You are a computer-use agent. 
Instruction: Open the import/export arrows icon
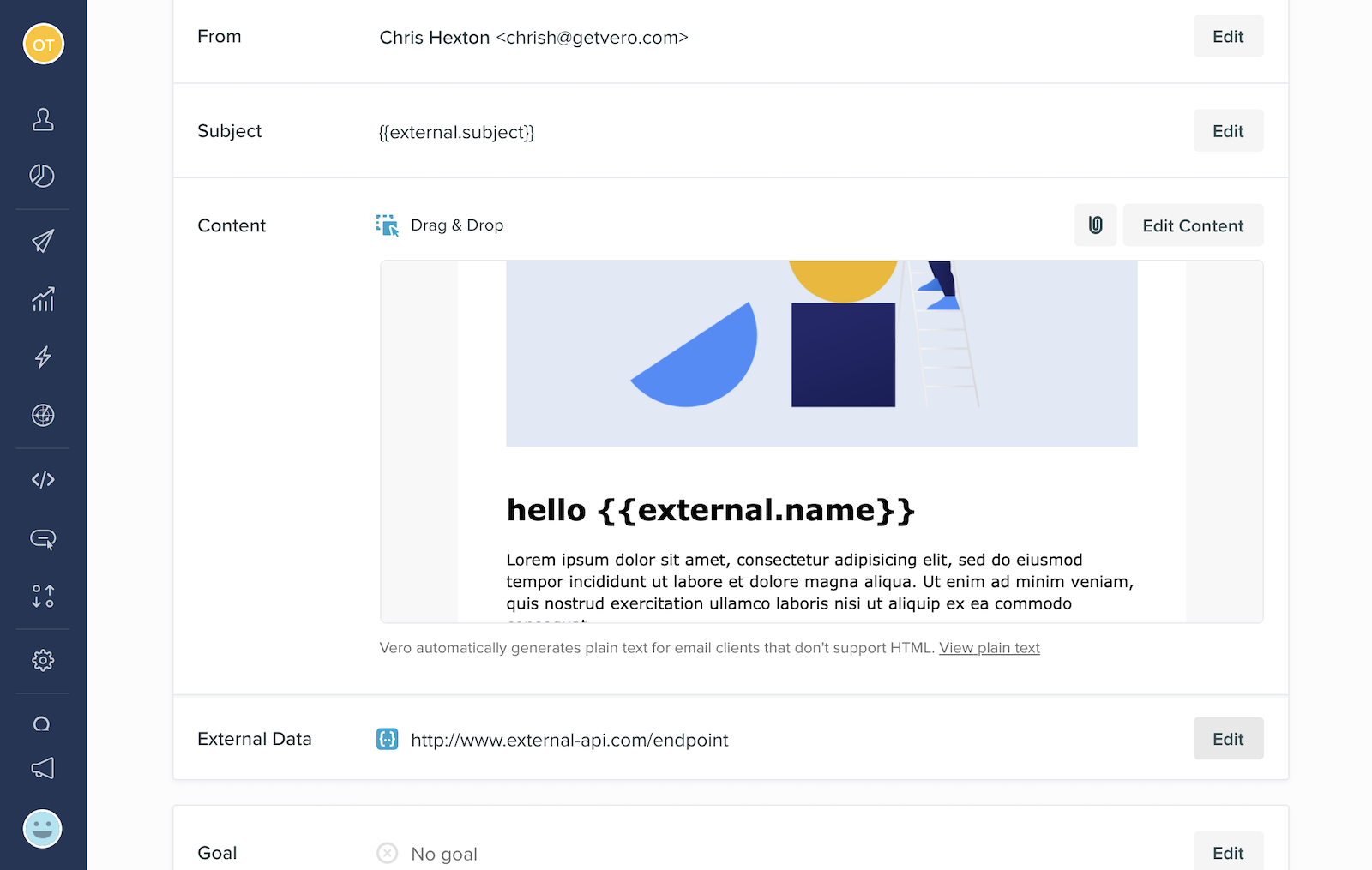click(x=42, y=597)
